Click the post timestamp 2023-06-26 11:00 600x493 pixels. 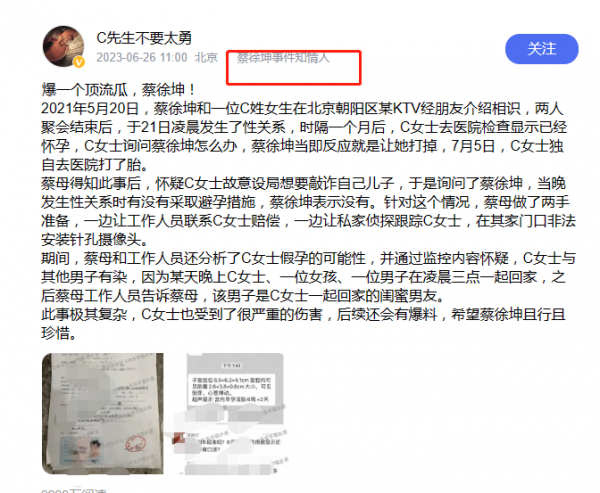click(x=142, y=57)
